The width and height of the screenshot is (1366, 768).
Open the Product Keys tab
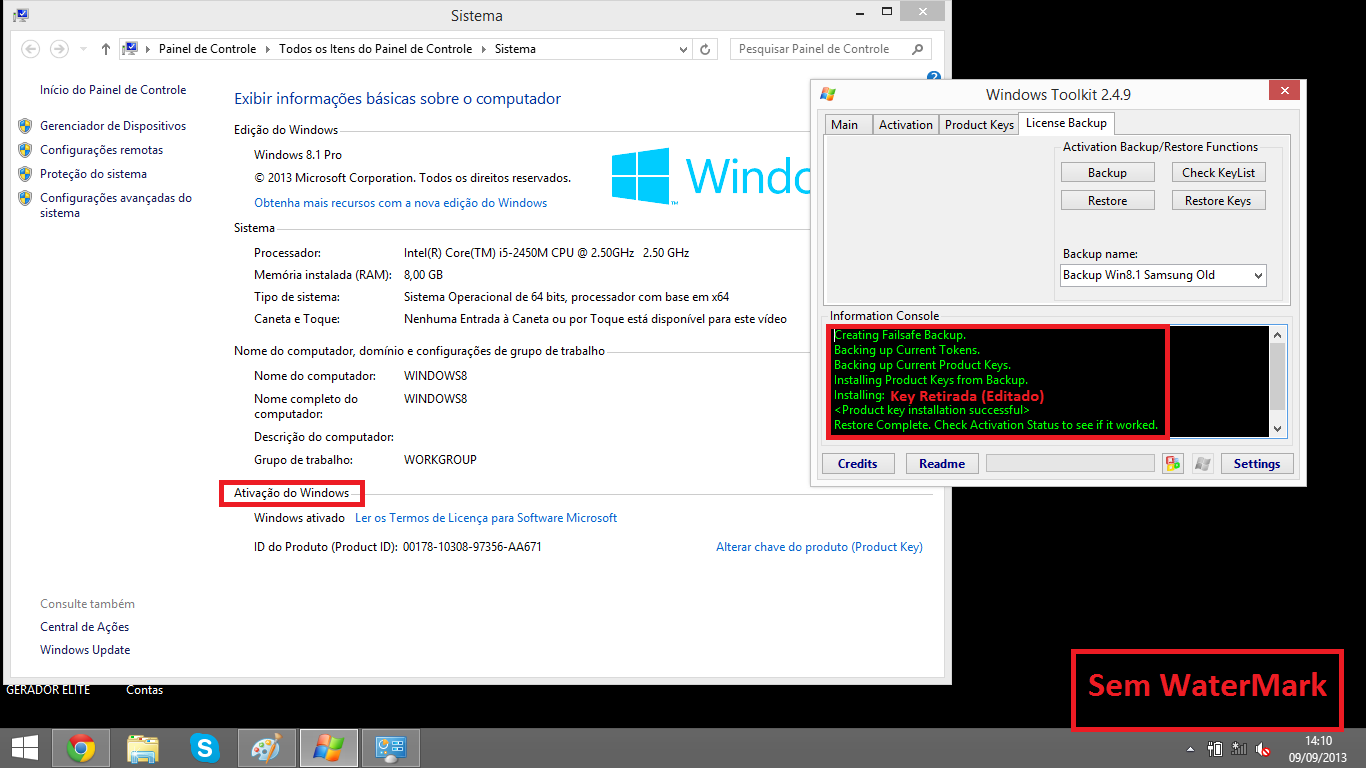point(978,124)
